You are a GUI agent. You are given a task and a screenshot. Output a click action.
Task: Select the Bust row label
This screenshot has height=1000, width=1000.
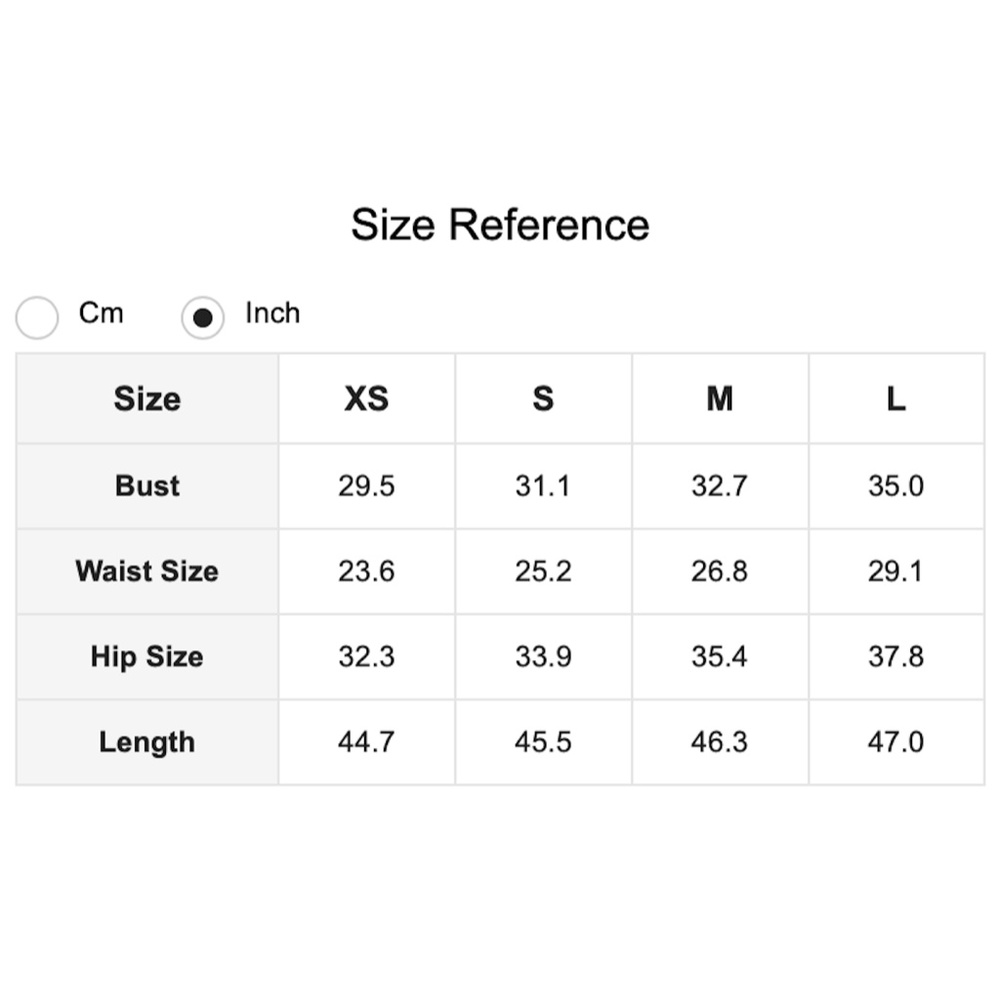tap(147, 486)
